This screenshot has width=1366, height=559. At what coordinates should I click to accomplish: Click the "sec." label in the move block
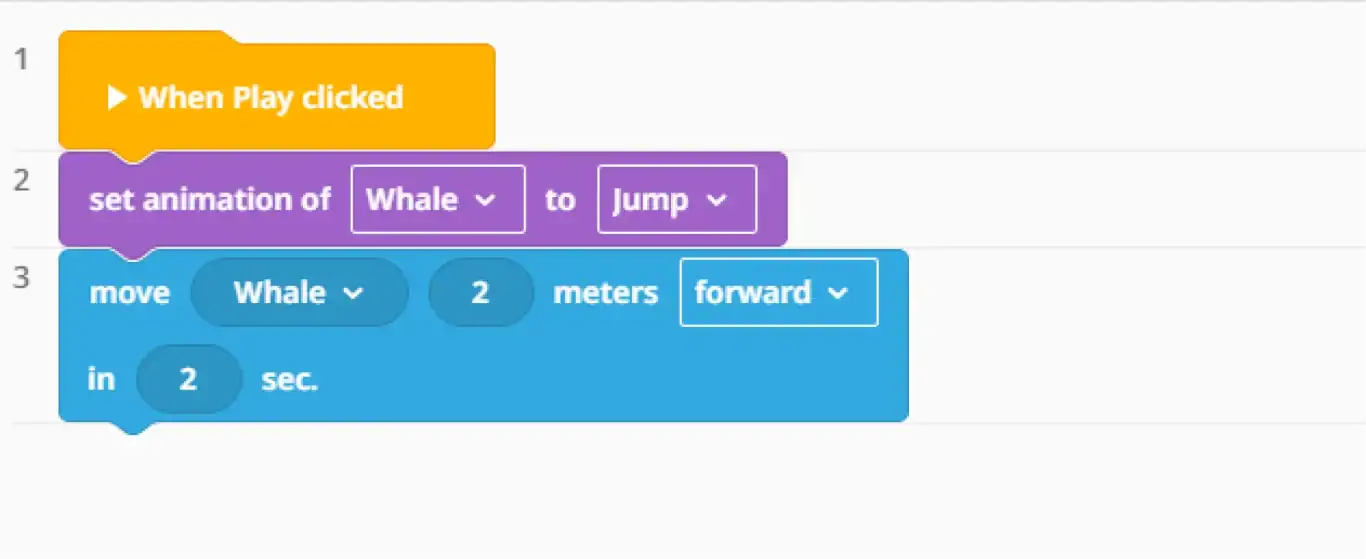point(290,380)
